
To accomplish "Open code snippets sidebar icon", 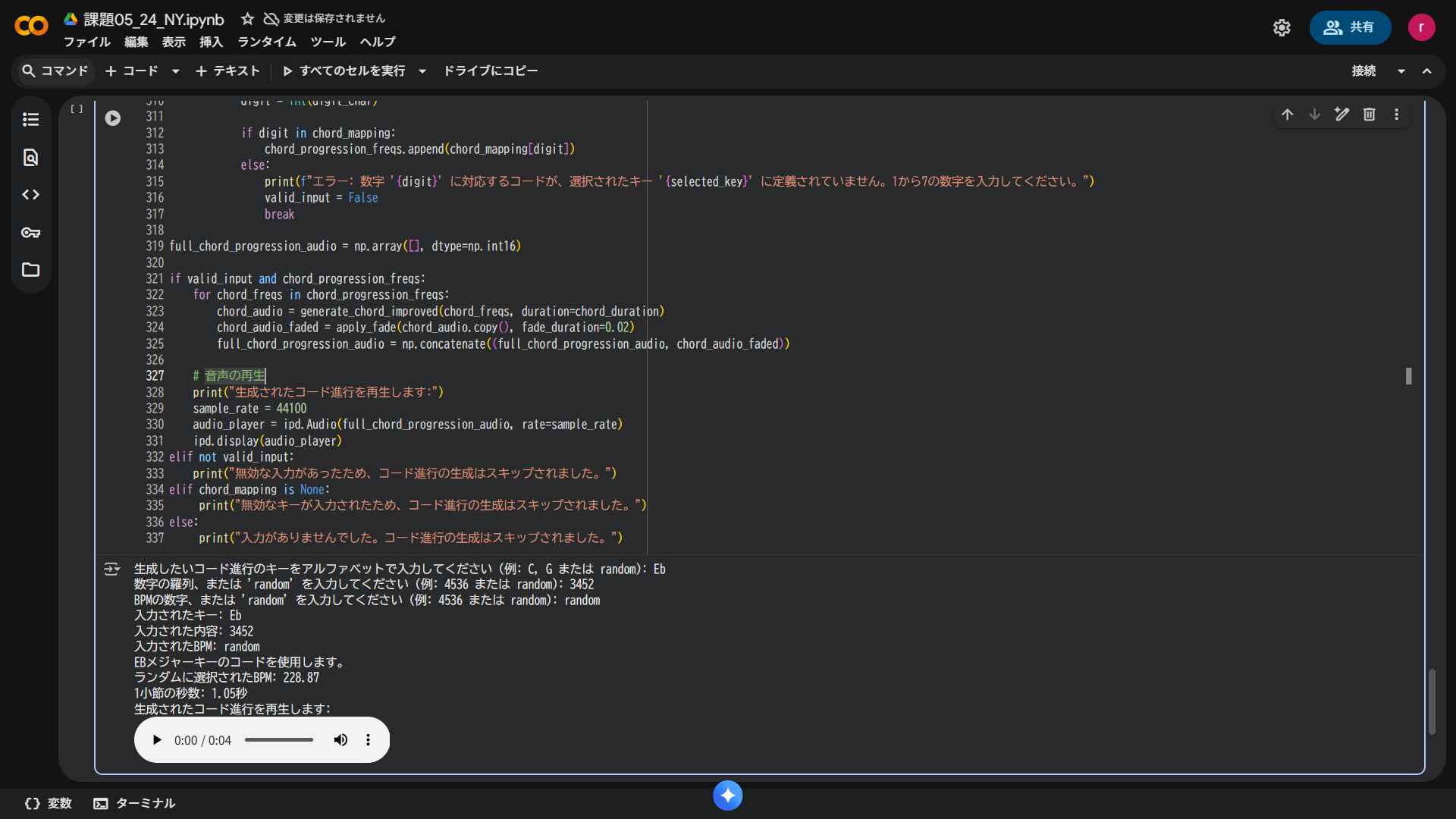I will pos(31,195).
